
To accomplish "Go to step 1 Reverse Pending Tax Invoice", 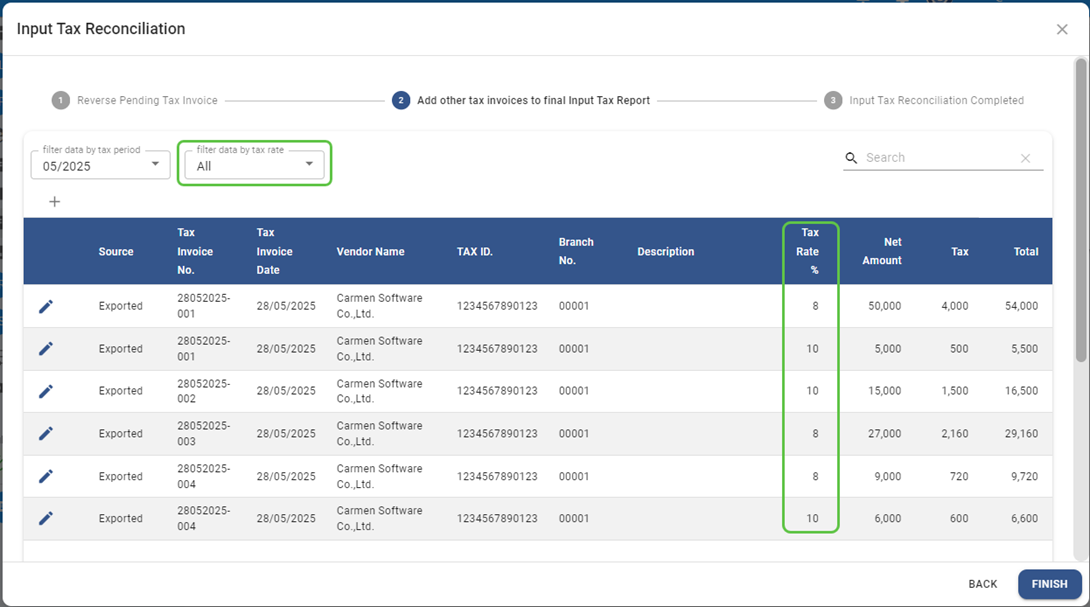I will [135, 101].
